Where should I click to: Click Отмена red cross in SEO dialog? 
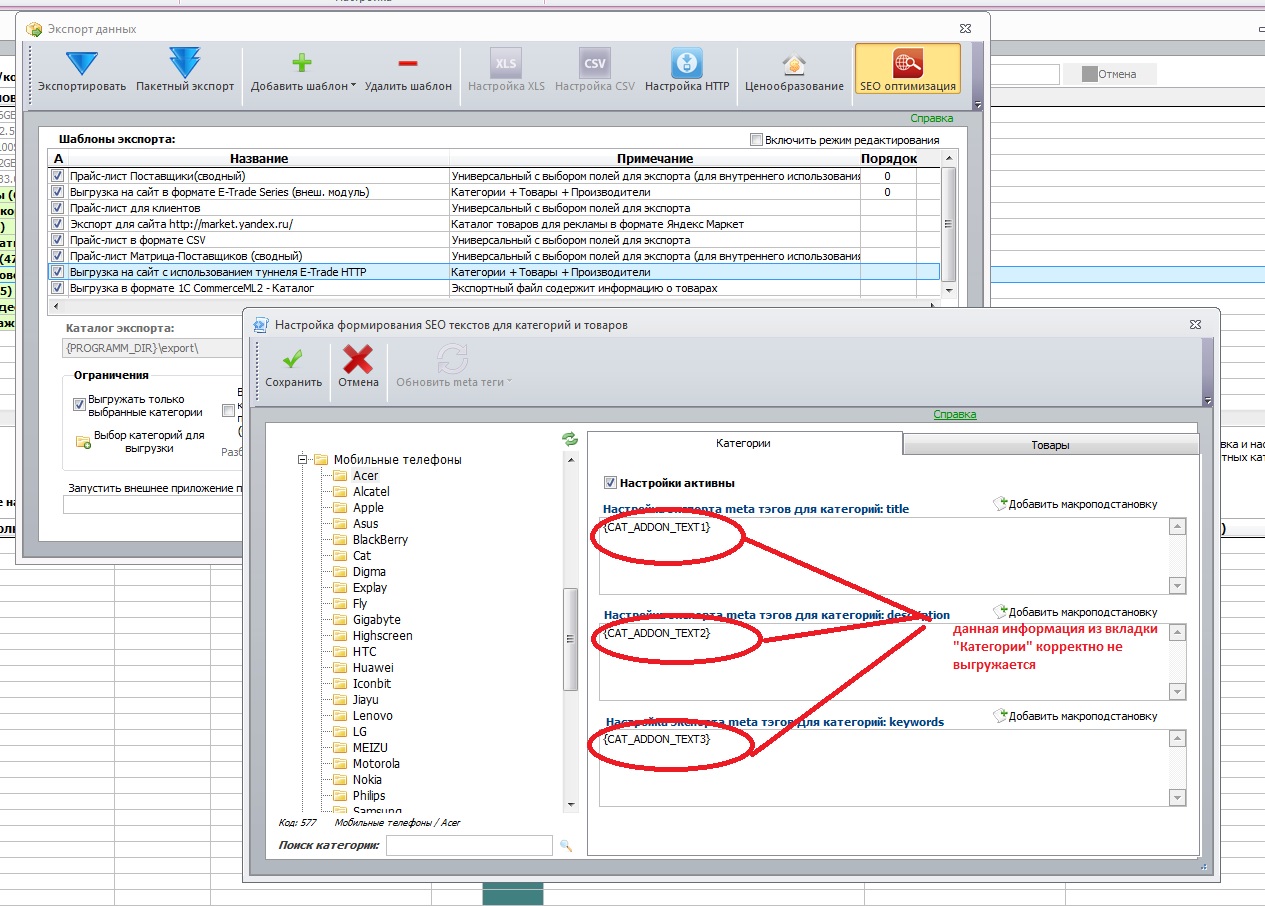coord(358,359)
